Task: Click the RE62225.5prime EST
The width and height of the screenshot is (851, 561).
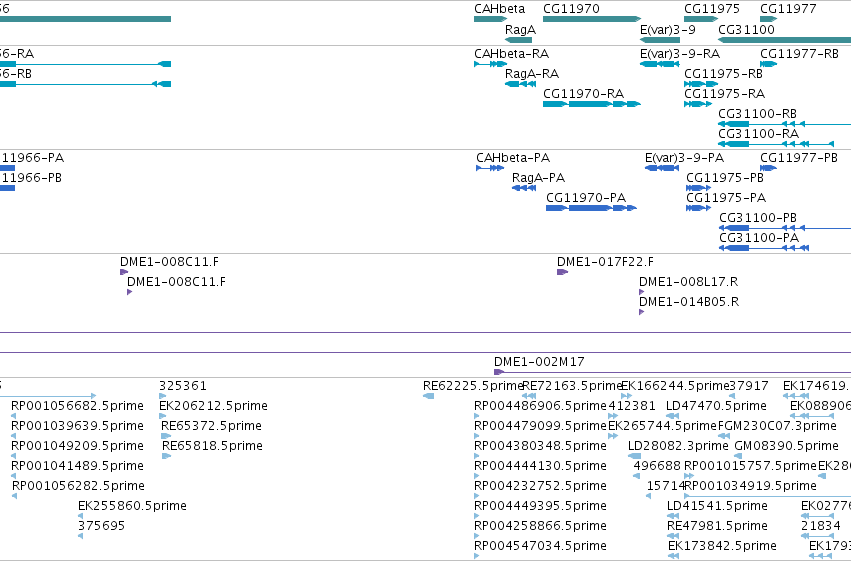Action: tap(428, 396)
